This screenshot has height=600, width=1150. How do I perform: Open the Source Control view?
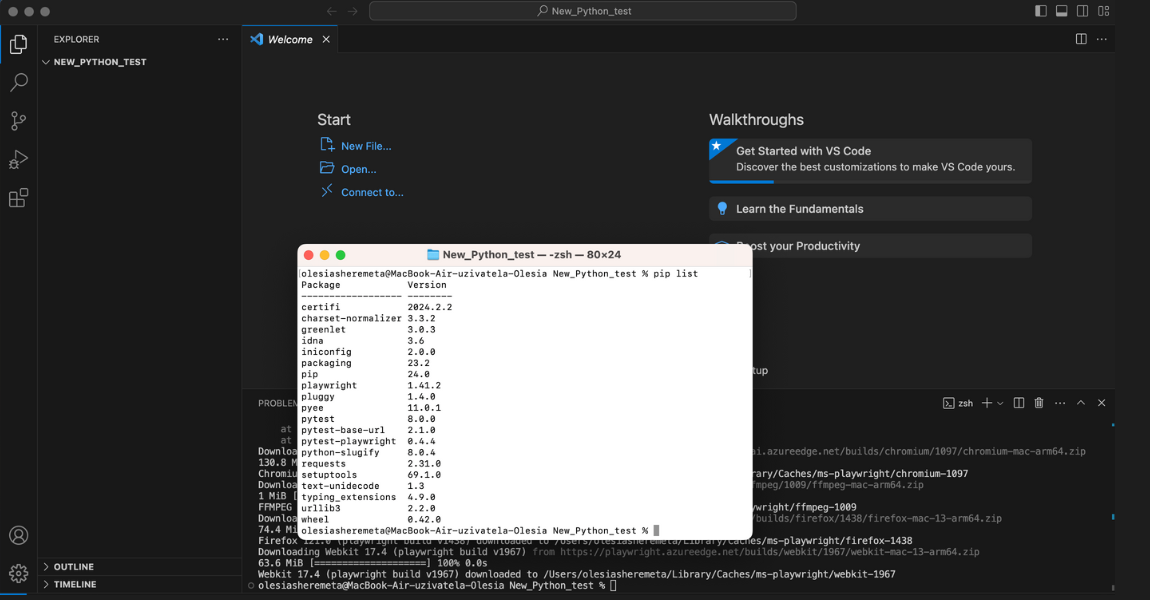[x=18, y=121]
